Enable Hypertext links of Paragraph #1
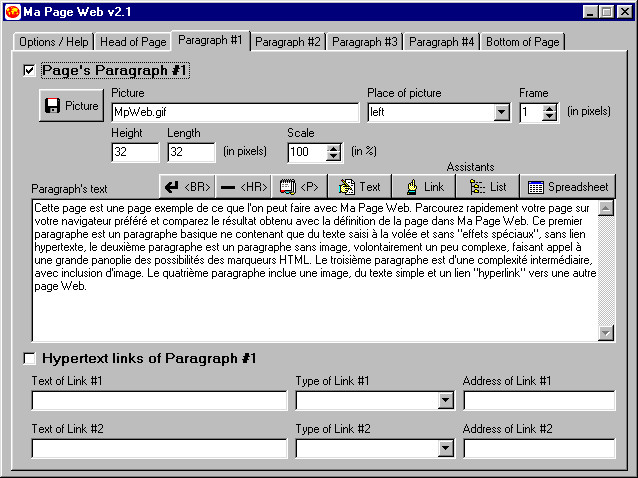 [x=29, y=358]
